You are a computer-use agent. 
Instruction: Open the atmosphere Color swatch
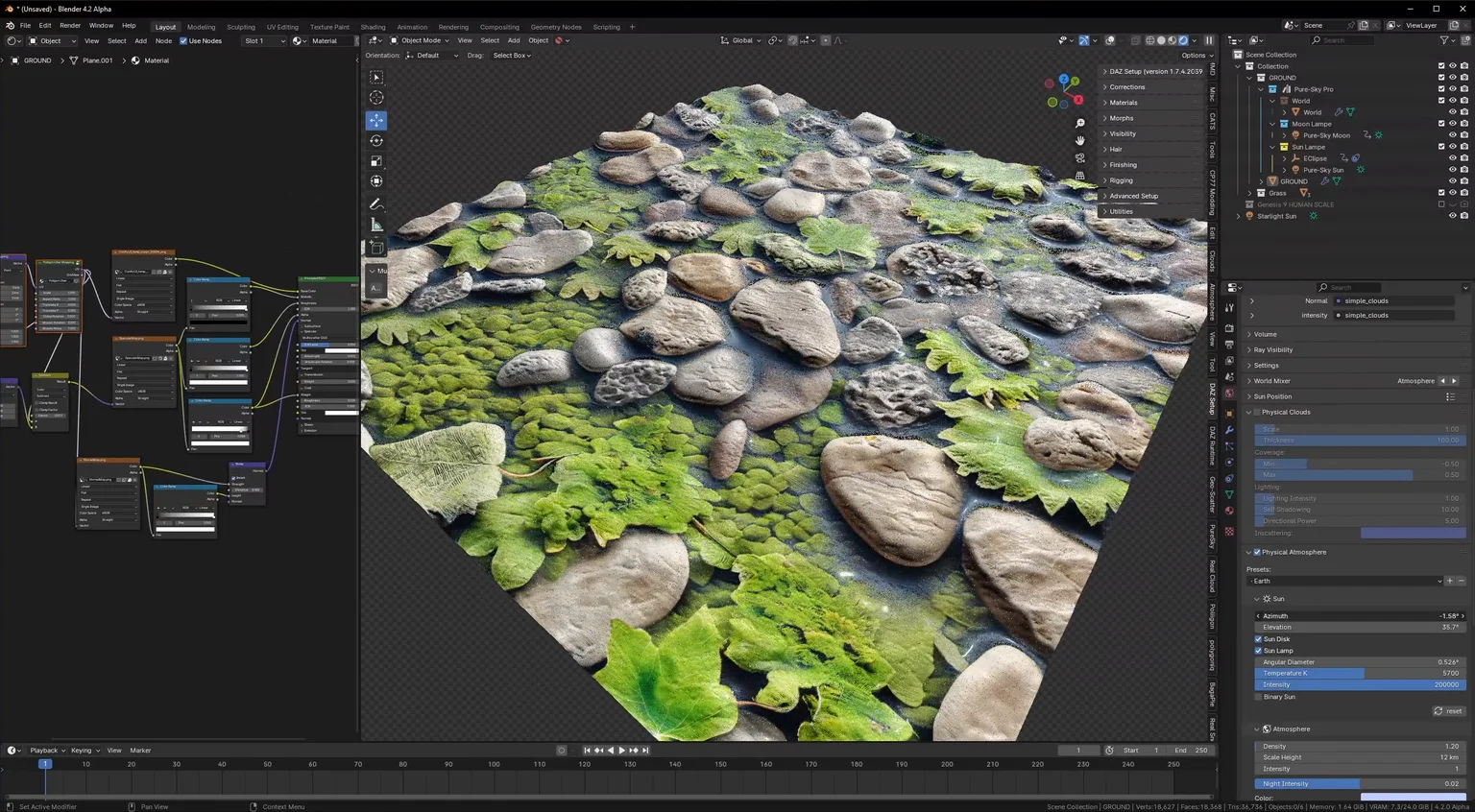click(1413, 798)
